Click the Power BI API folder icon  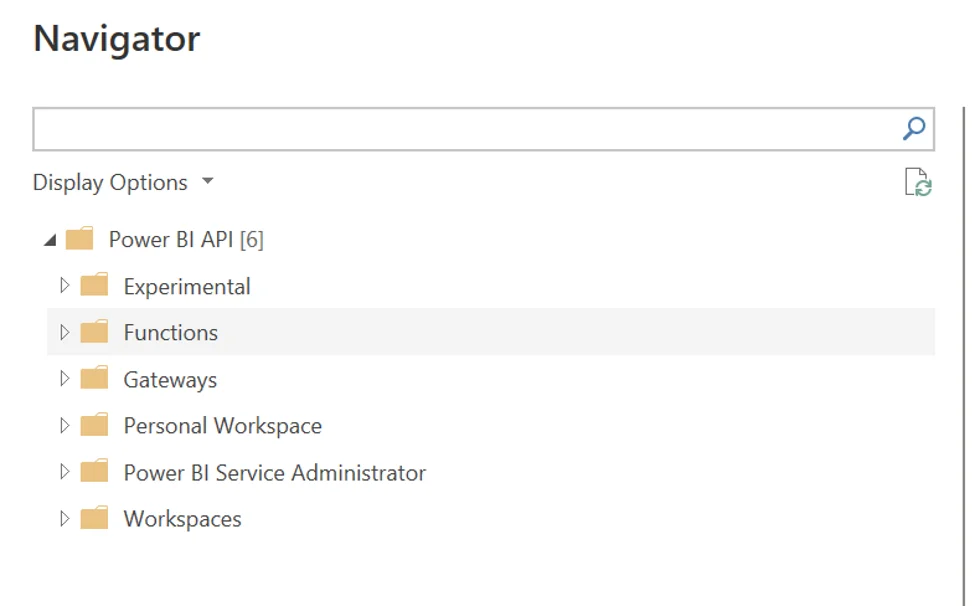pos(79,240)
